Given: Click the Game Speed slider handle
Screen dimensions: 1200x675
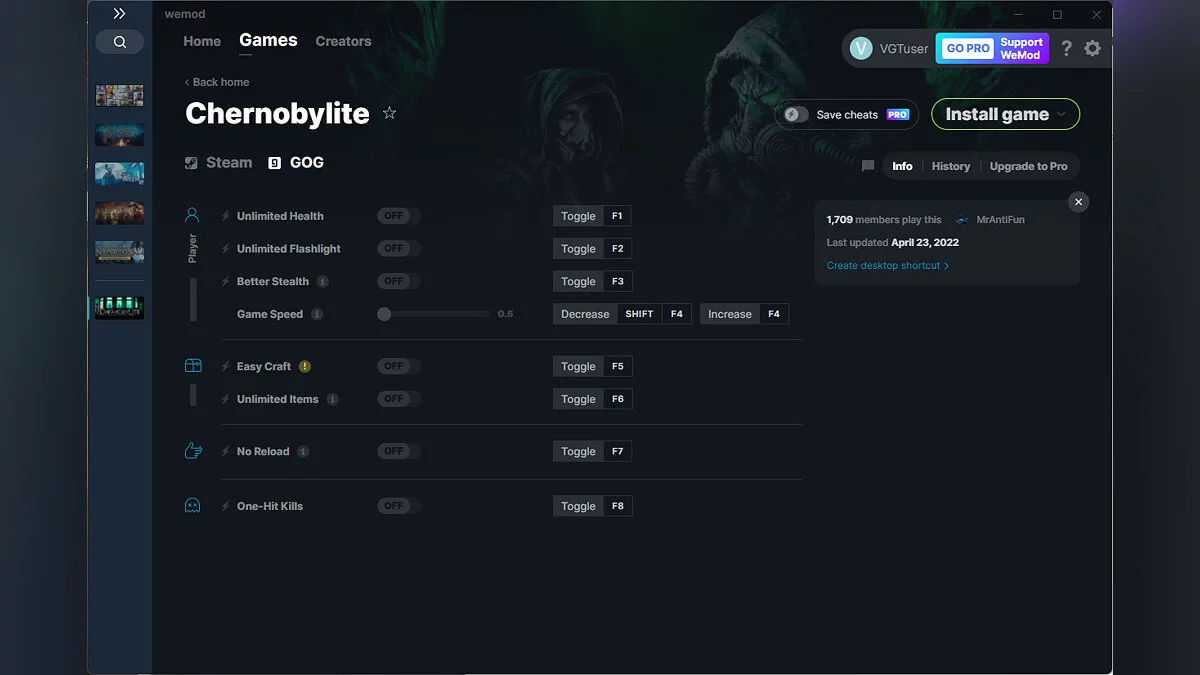Looking at the screenshot, I should click(x=384, y=314).
